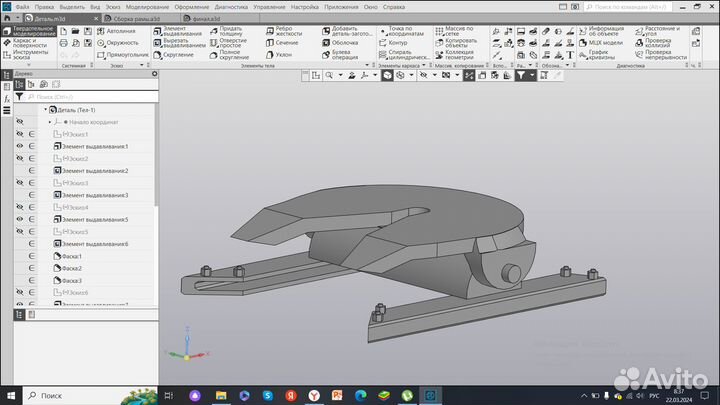Viewport: 720px width, 405px height.
Task: Expand the Начало координат tree node
Action: pos(50,122)
